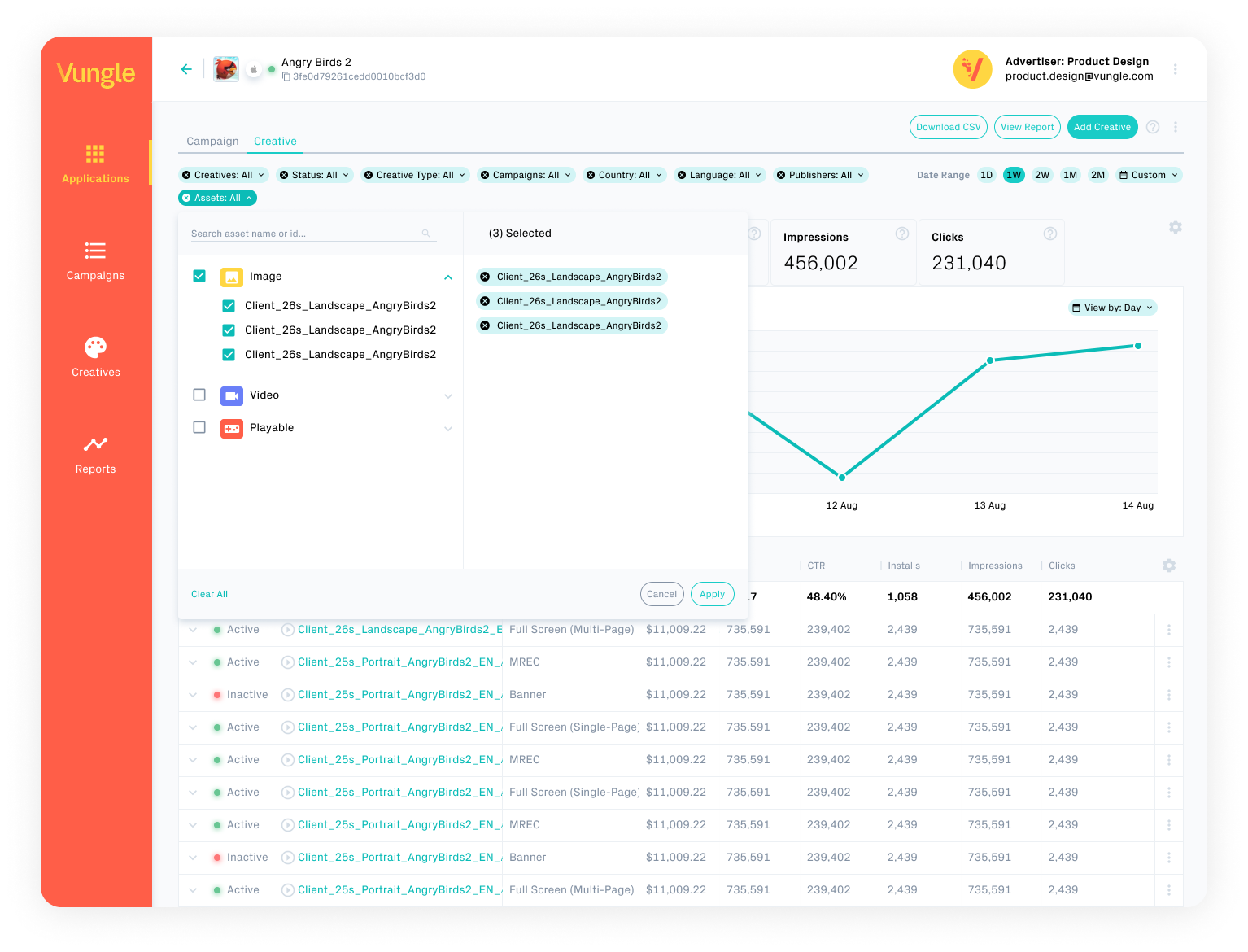This screenshot has height=952, width=1248.
Task: Sort by CTR column header
Action: (x=816, y=566)
